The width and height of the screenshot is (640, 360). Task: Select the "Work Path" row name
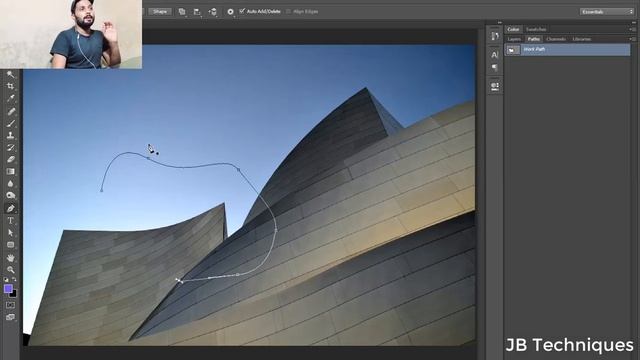coord(534,49)
